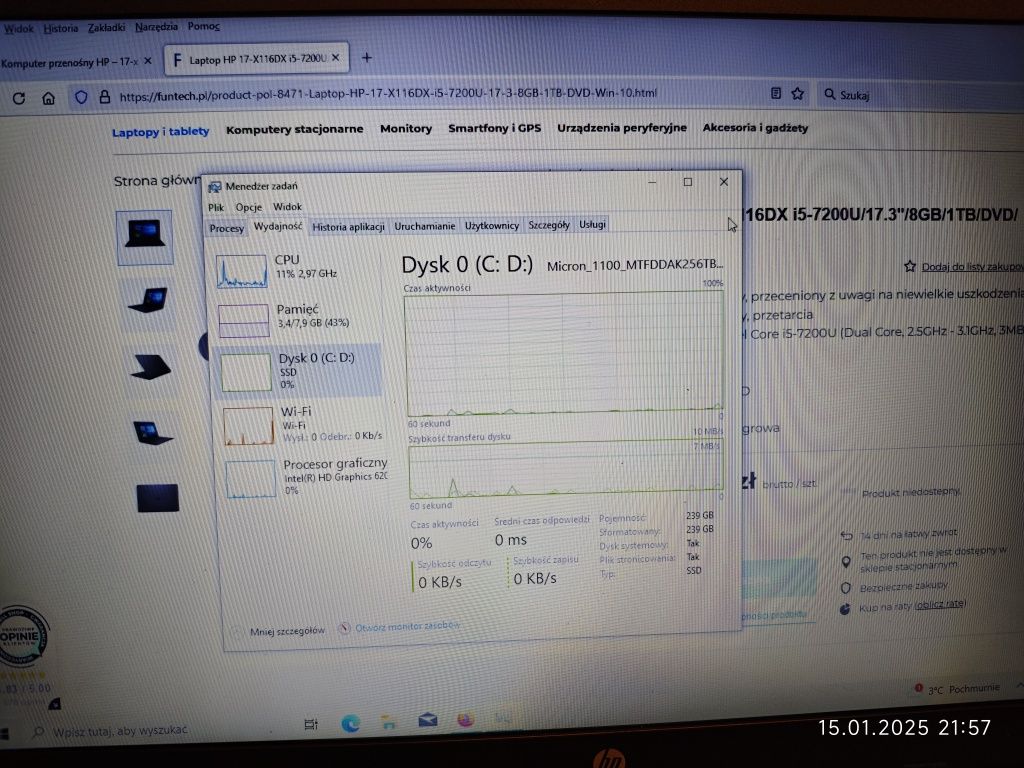Click oblicz ratę link

pos(939,604)
